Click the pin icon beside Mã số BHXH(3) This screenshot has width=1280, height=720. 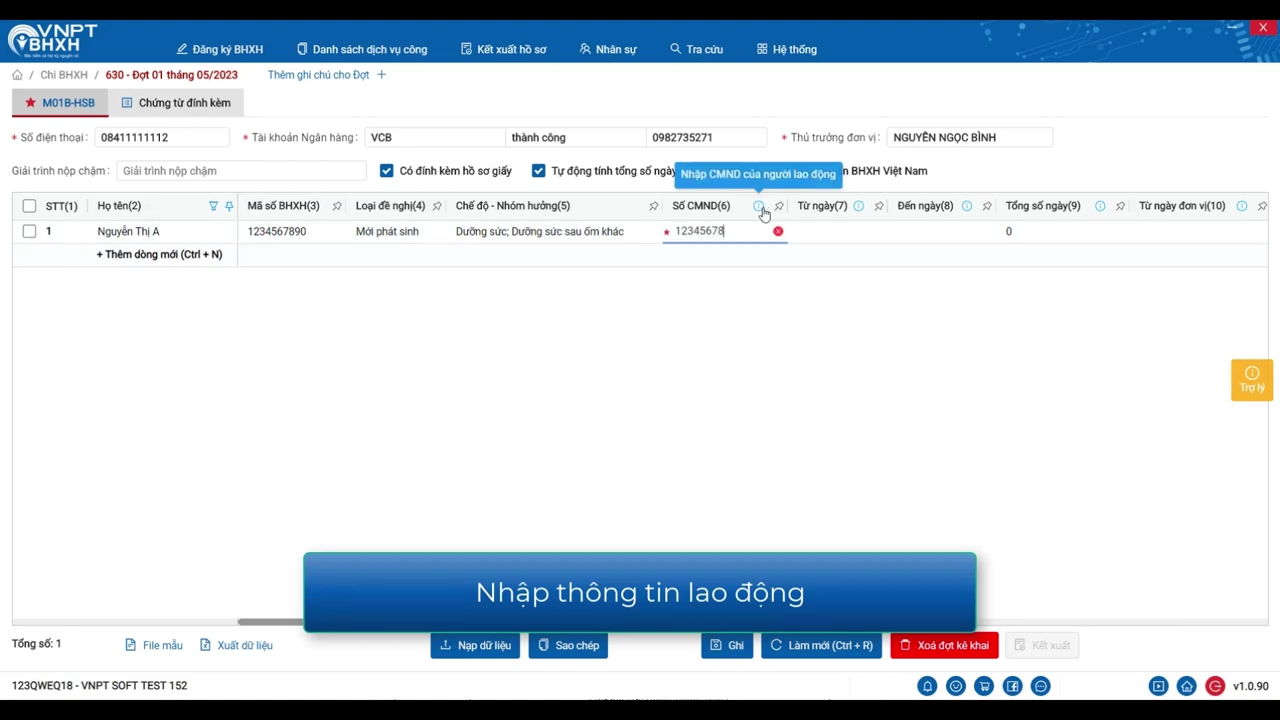tap(337, 206)
